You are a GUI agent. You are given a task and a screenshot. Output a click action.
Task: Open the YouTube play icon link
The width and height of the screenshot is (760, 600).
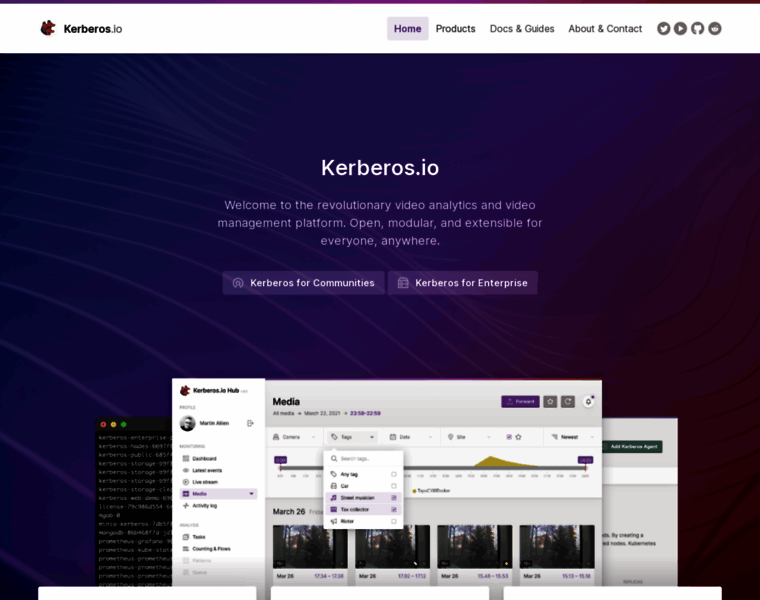(681, 29)
